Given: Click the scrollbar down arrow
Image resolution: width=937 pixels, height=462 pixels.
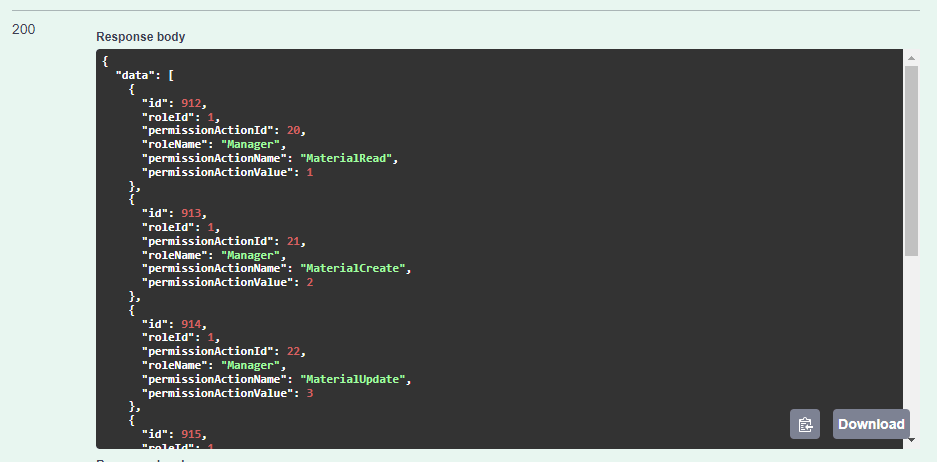Looking at the screenshot, I should click(911, 440).
